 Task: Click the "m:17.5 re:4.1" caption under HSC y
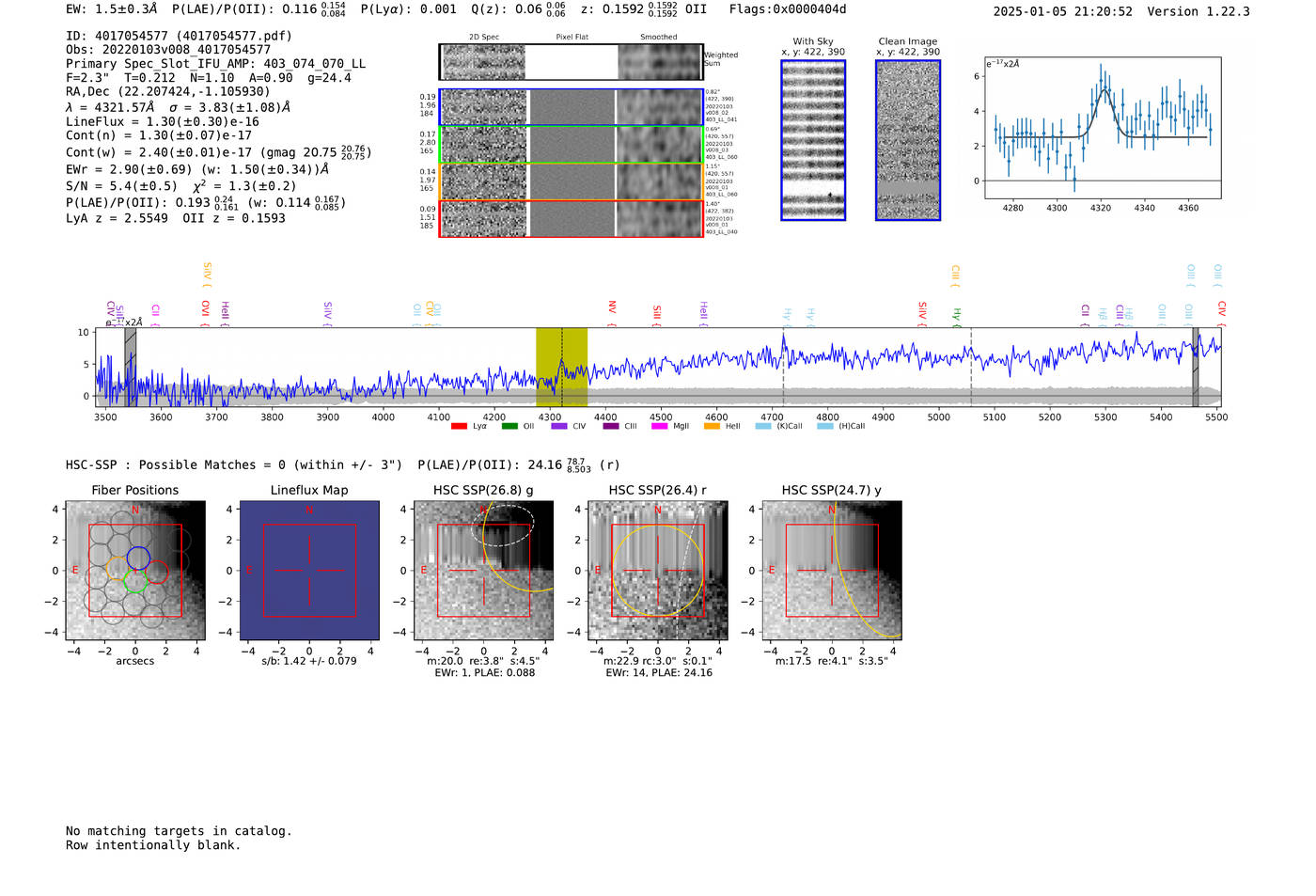[x=832, y=661]
